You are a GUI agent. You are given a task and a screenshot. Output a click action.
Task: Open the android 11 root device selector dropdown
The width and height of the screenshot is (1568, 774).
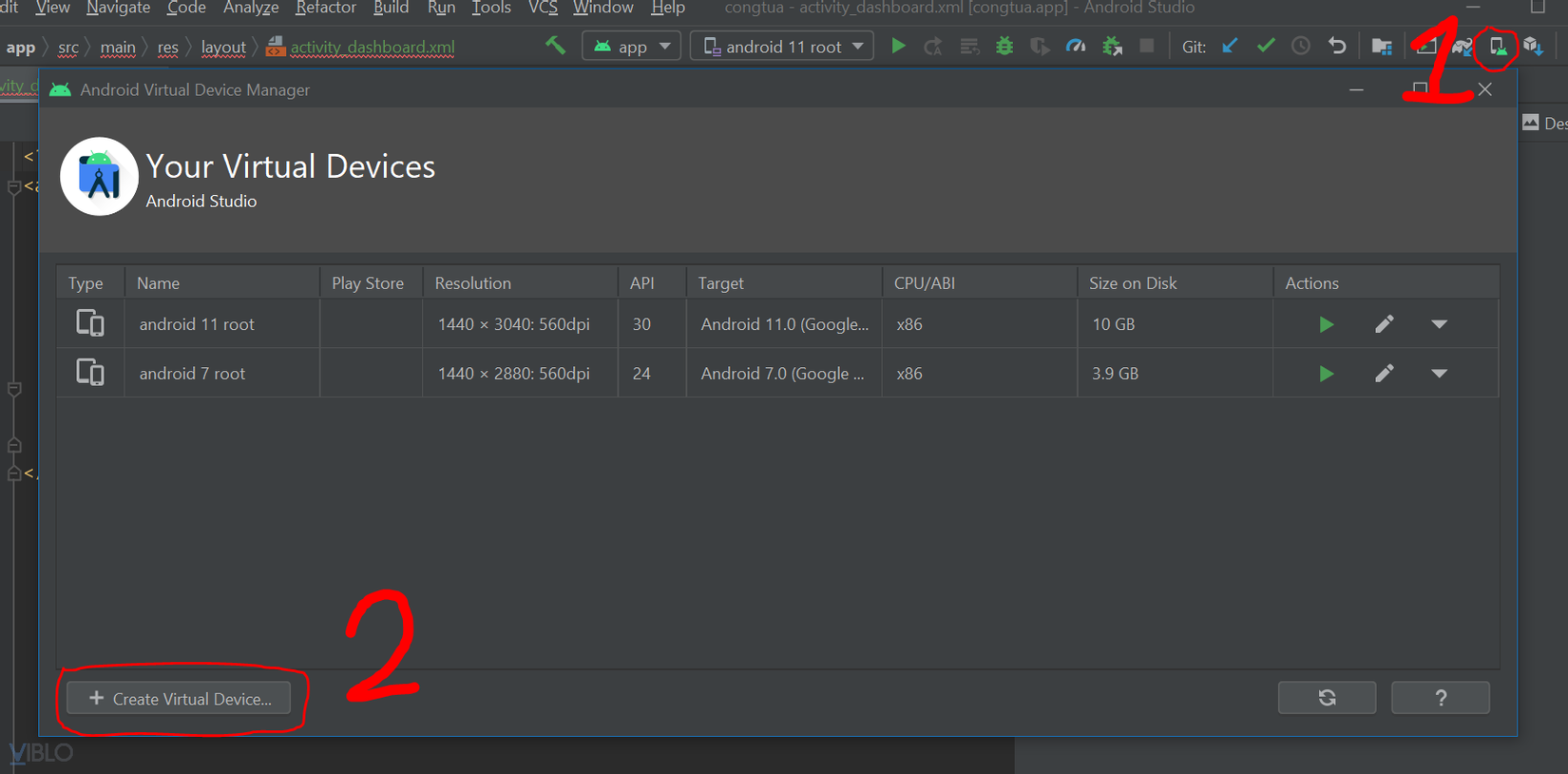pos(782,46)
